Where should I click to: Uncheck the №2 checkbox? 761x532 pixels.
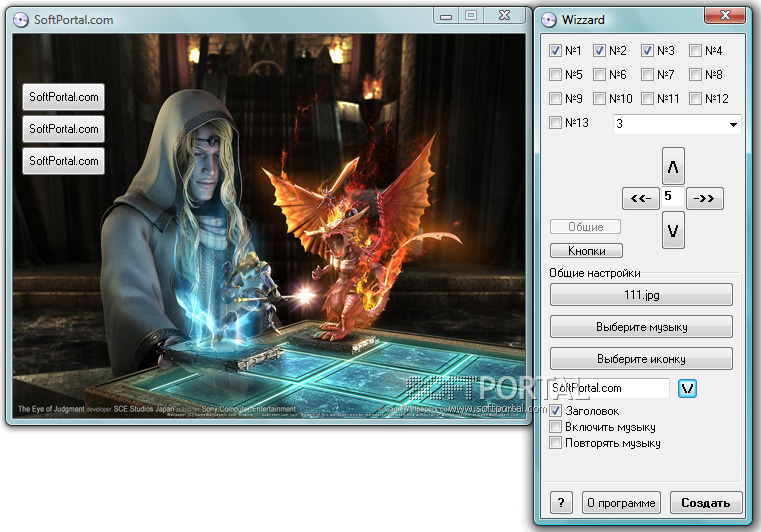coord(599,50)
